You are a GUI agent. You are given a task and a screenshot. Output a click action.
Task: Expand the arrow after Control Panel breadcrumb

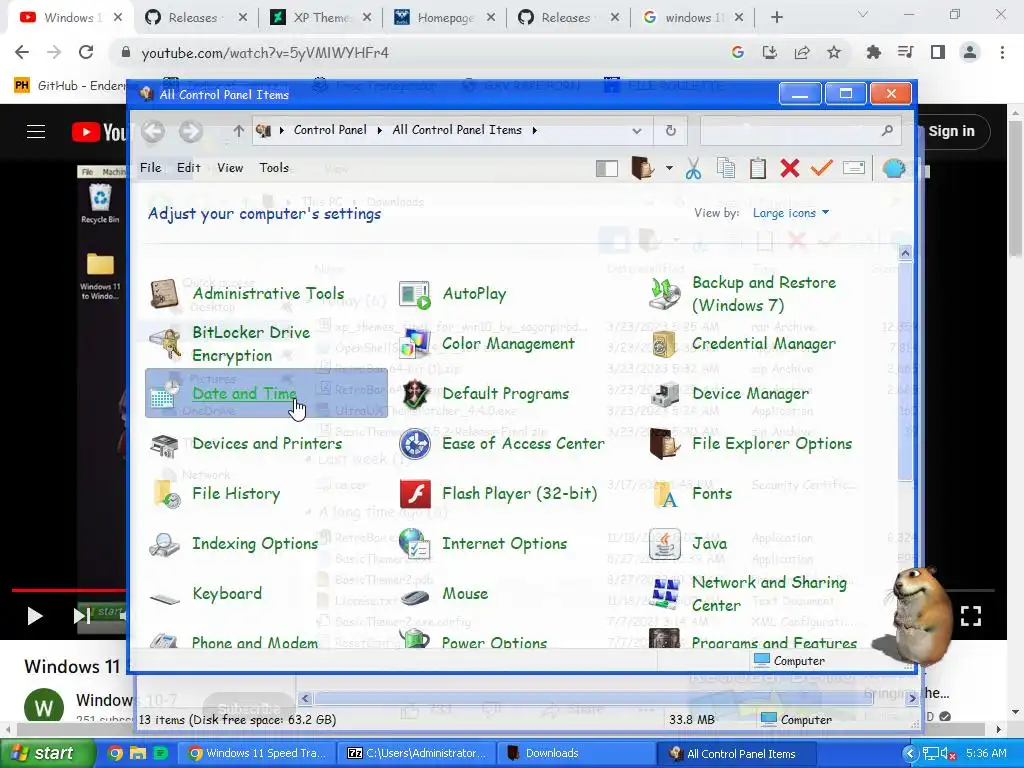(x=379, y=130)
